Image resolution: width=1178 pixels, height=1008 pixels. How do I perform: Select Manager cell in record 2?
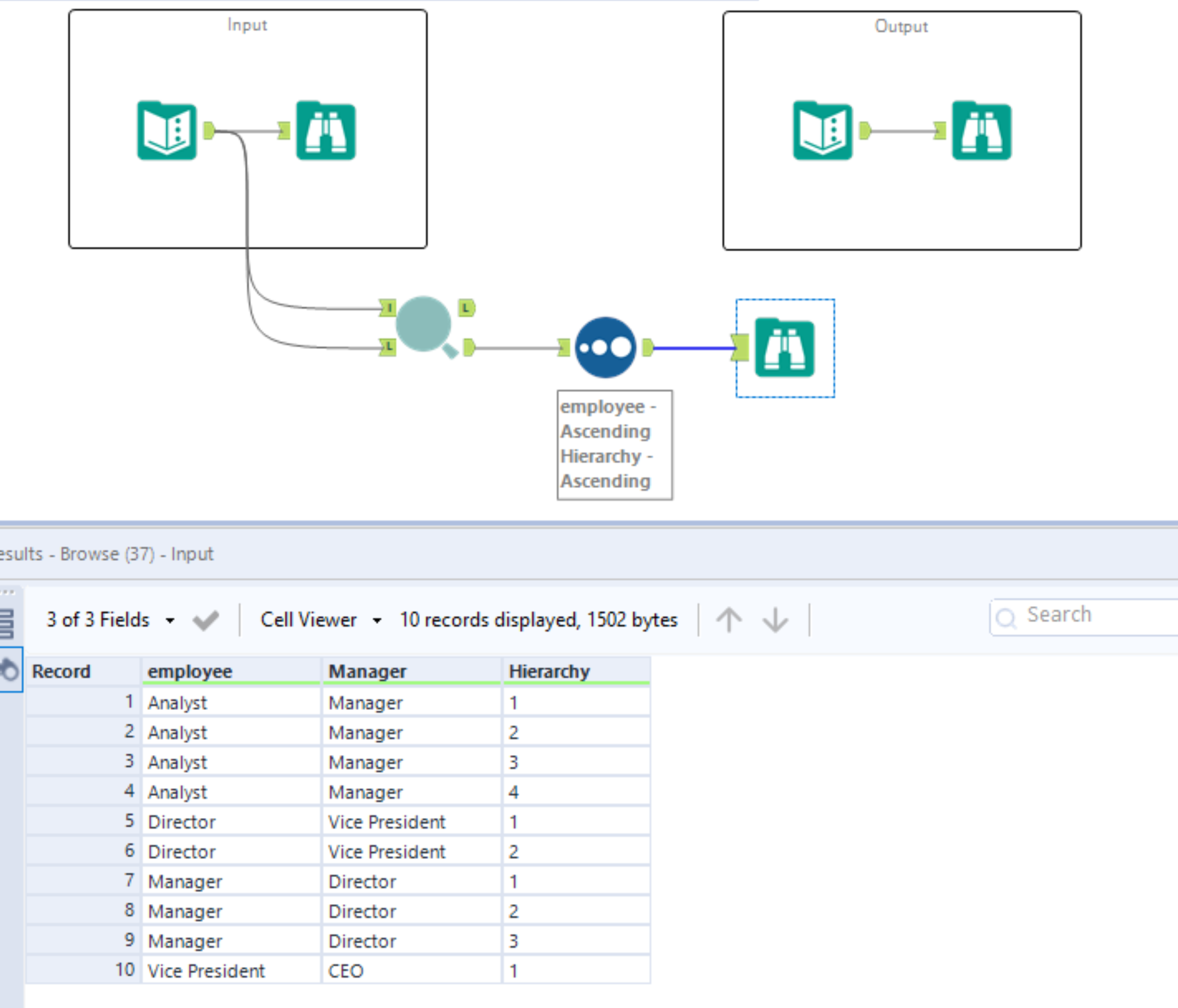(x=411, y=732)
